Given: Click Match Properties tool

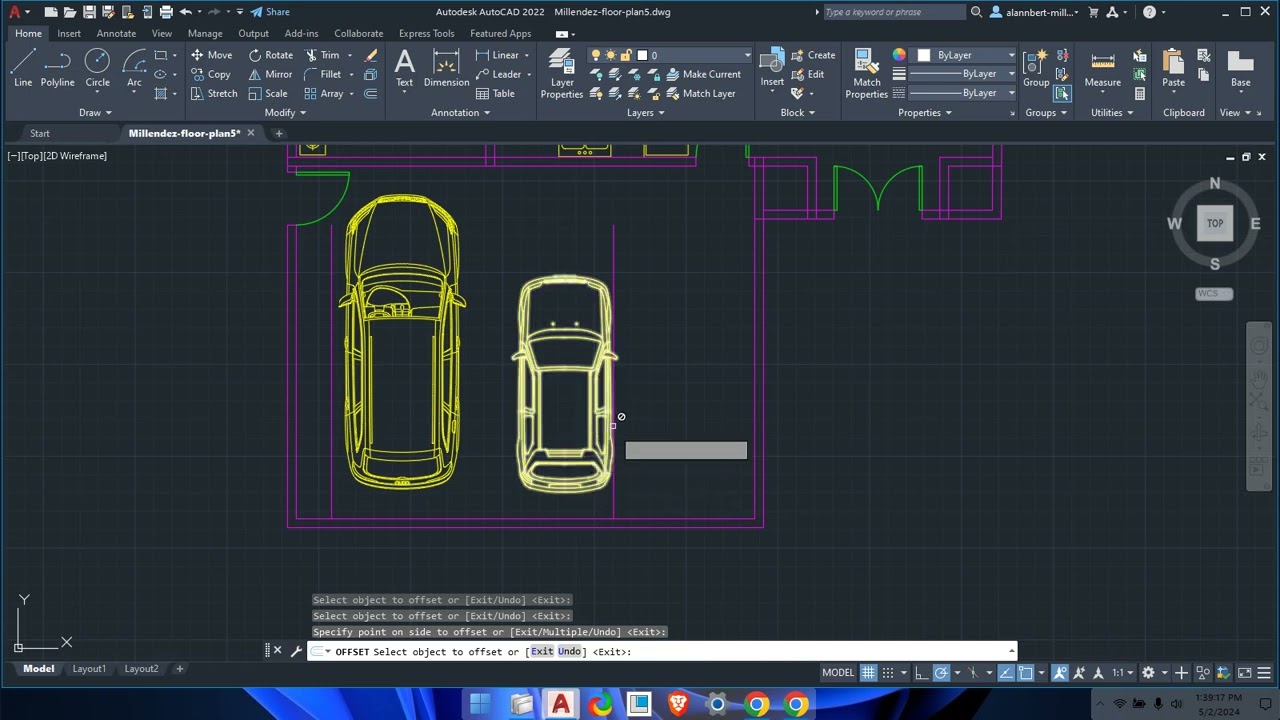Looking at the screenshot, I should click(x=866, y=73).
